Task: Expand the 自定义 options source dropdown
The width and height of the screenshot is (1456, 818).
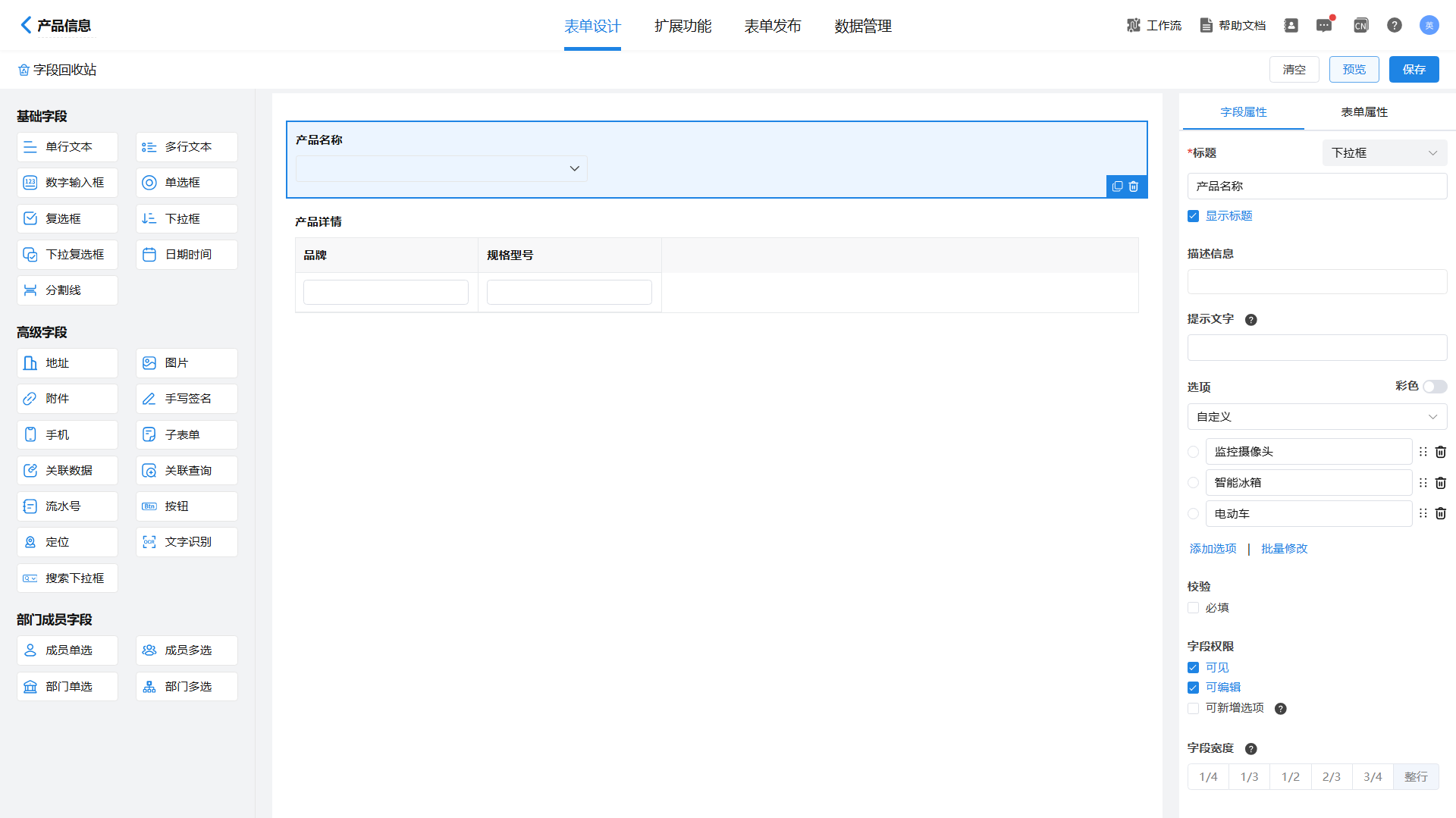Action: pos(1316,417)
